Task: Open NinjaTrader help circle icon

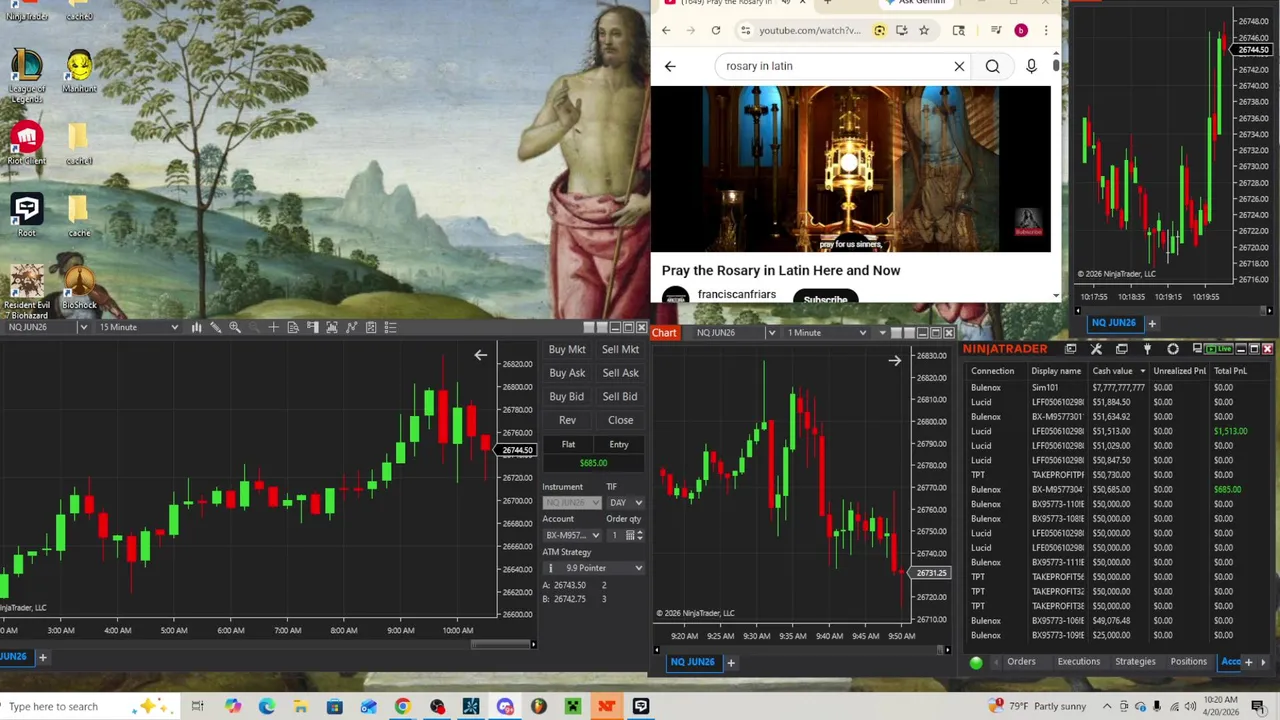Action: tap(1172, 349)
